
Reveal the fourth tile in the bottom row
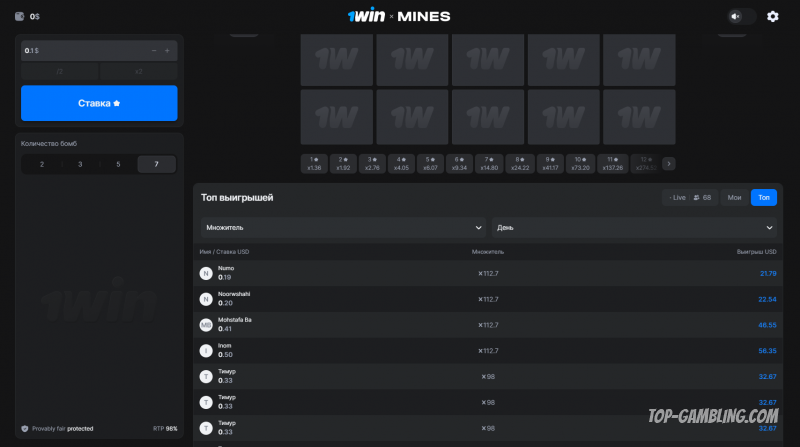coord(563,117)
